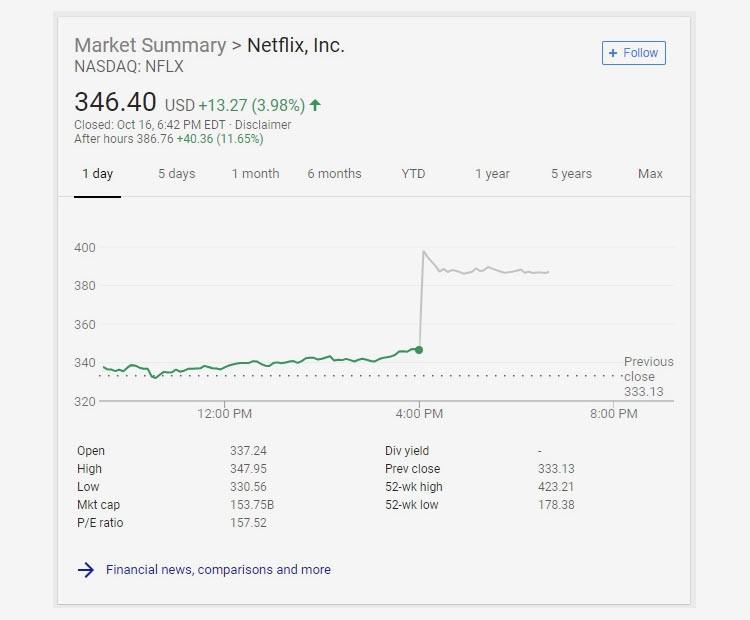View the 5 years chart range
Viewport: 750px width, 620px height.
tap(571, 174)
